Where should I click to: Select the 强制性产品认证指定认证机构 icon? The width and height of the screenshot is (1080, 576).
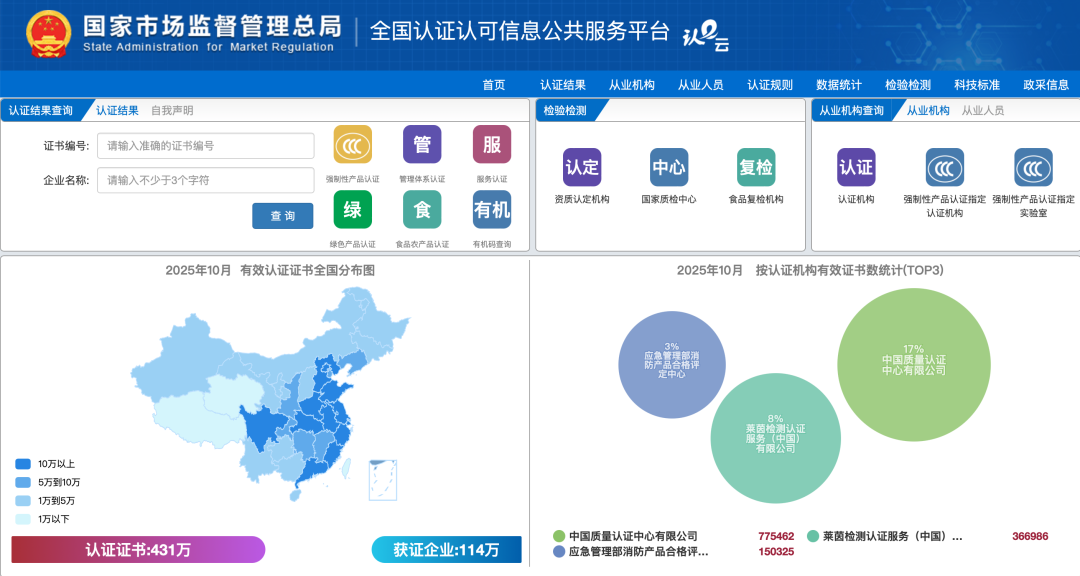[x=943, y=168]
